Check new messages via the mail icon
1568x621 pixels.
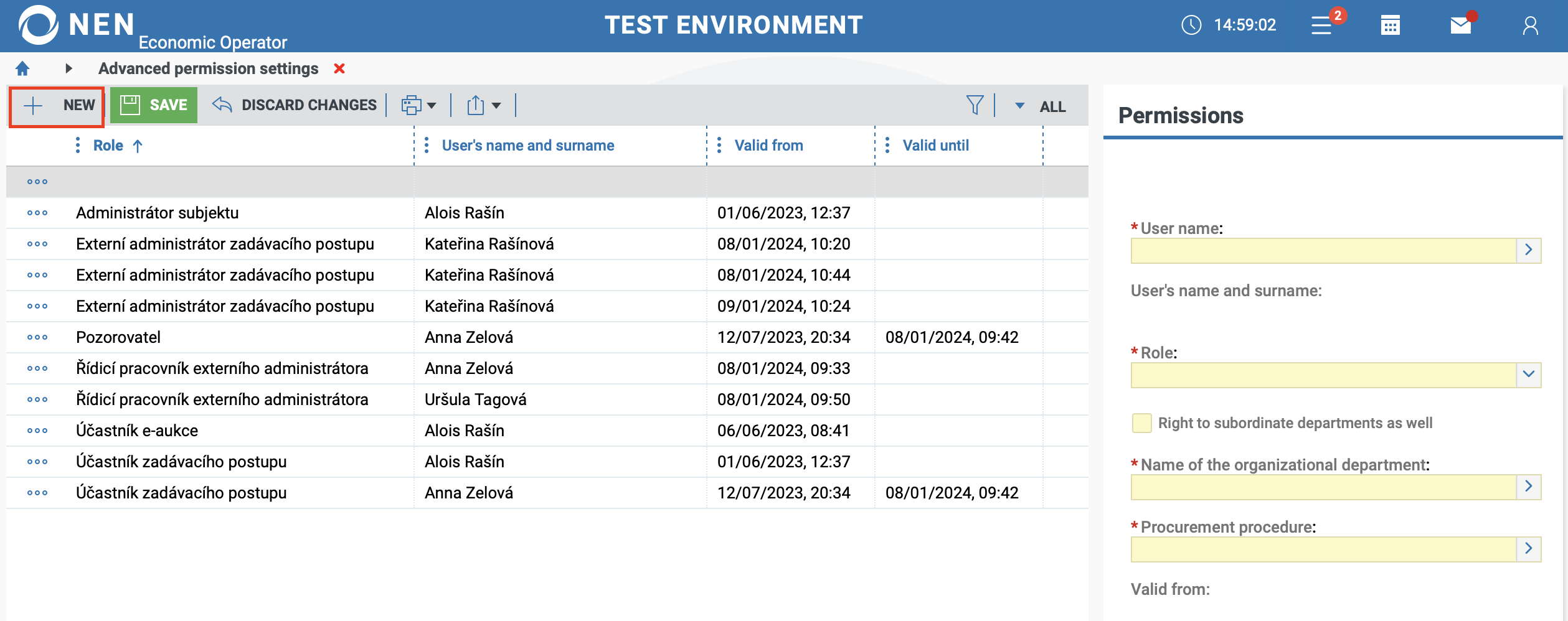tap(1459, 25)
